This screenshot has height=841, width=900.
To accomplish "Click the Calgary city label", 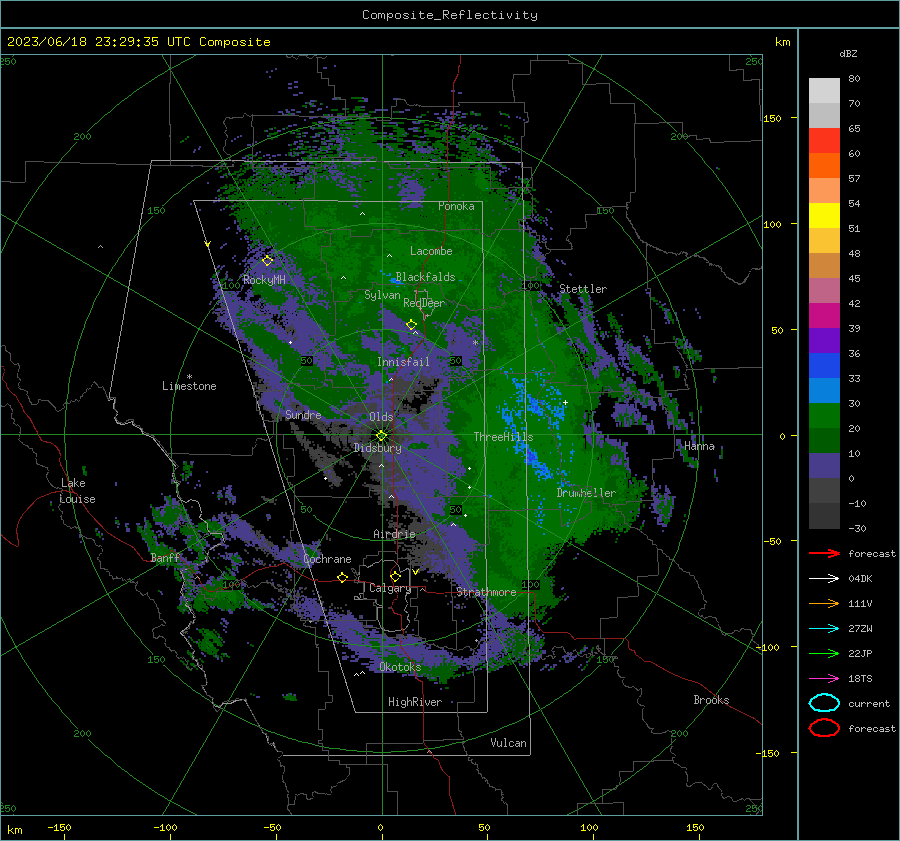I will coord(390,588).
